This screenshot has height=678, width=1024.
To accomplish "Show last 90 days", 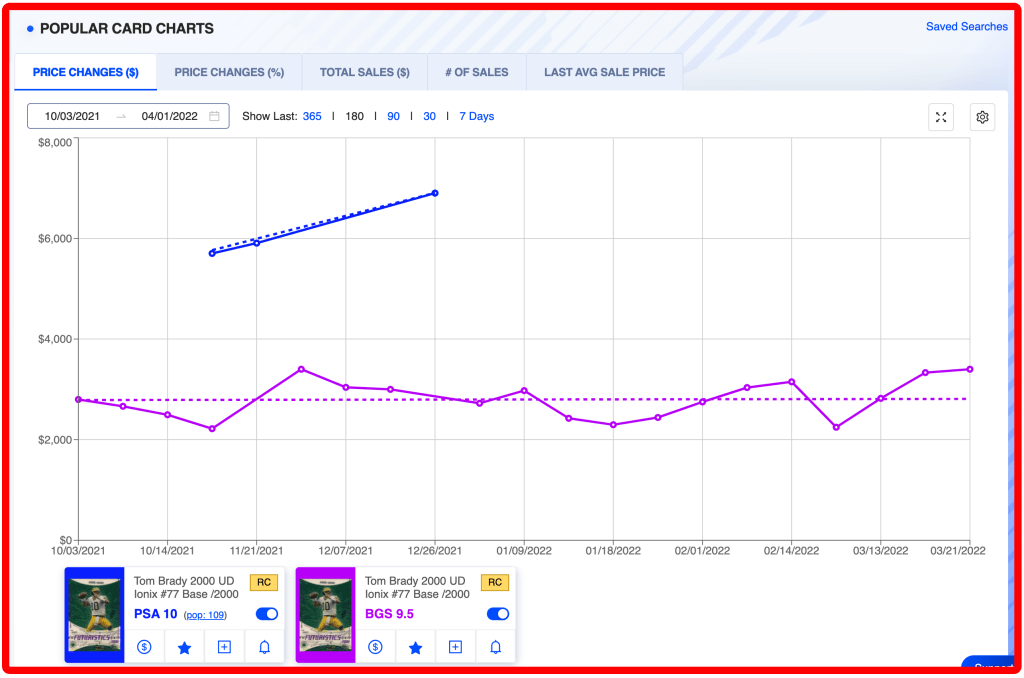I will click(393, 116).
